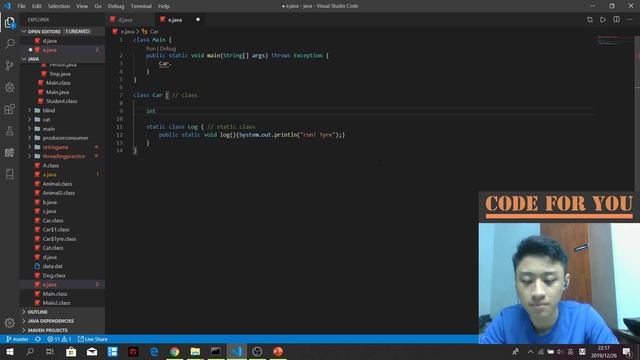Screen dimensions: 640x360
Task: Open the More Actions ellipsis menu in the editor toolbar
Action: 630,20
